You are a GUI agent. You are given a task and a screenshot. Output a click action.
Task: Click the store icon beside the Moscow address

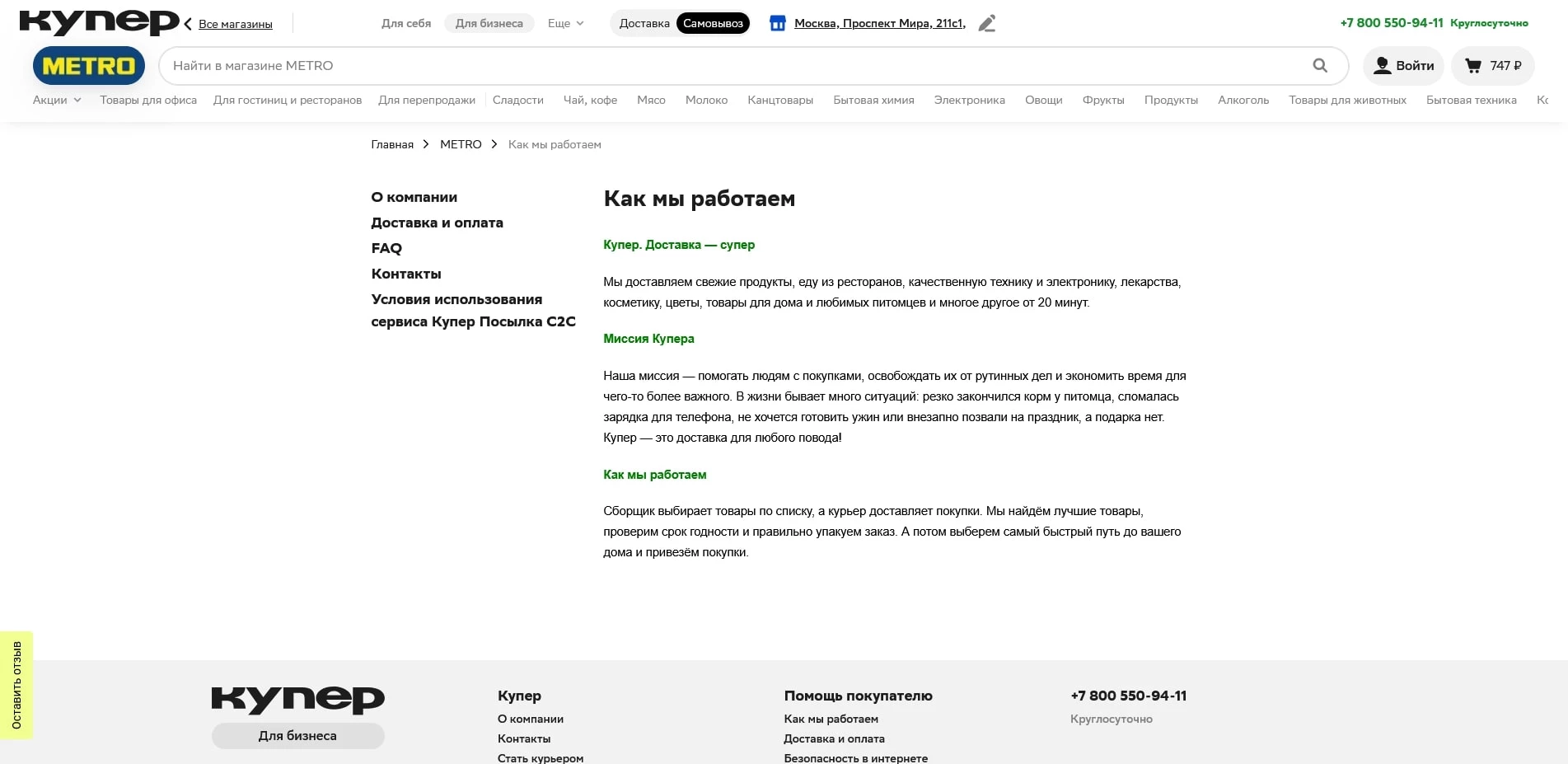click(x=777, y=24)
